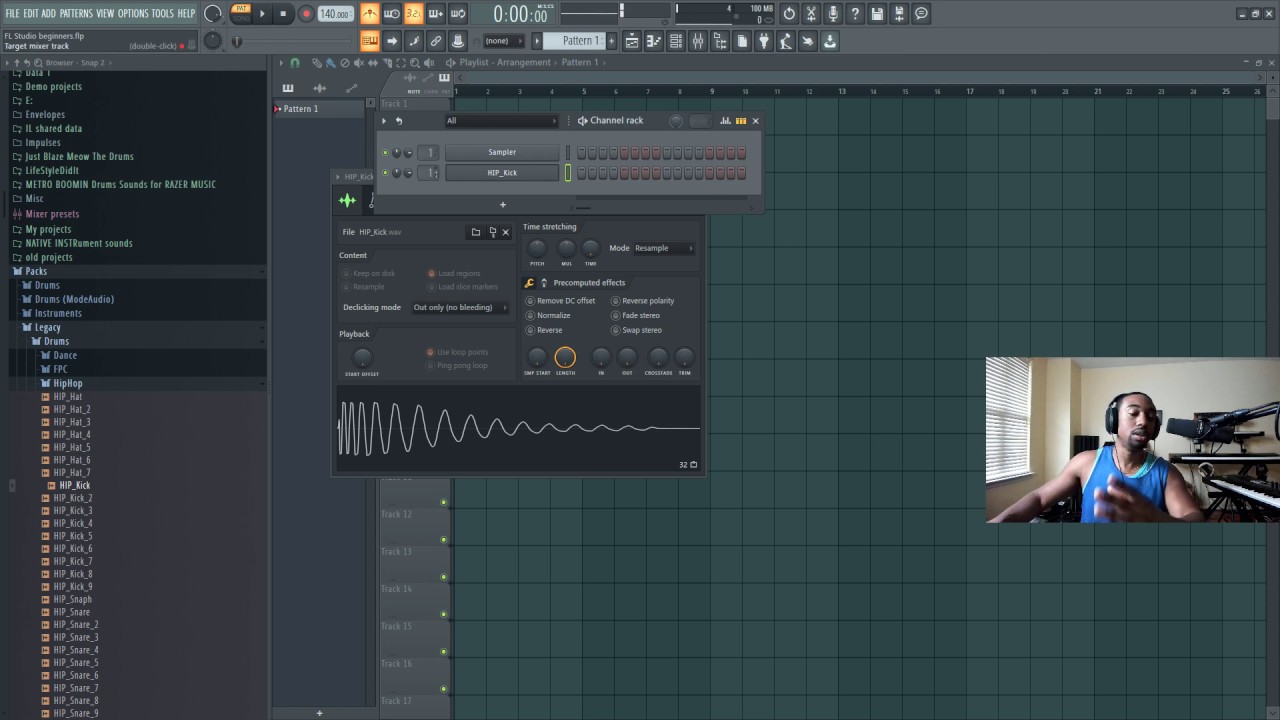This screenshot has width=1280, height=720.
Task: Open the mixer view icon
Action: coord(698,41)
